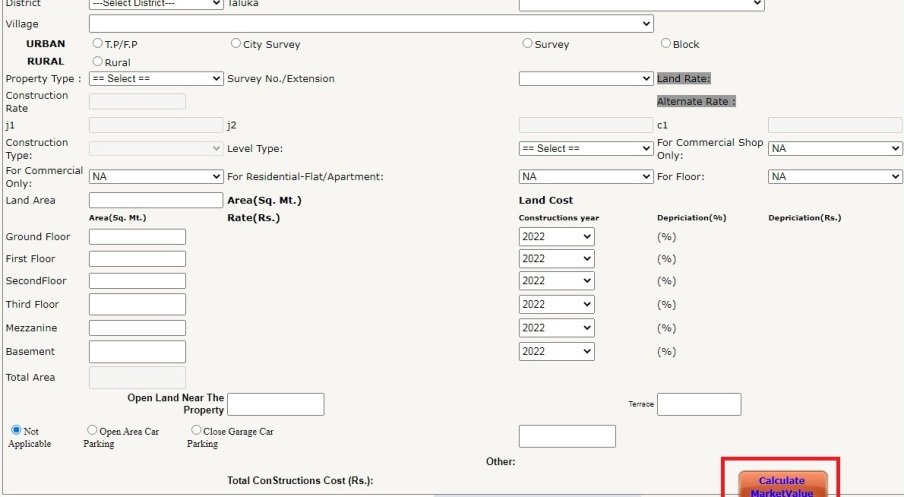The height and width of the screenshot is (497, 904).
Task: Click the Calculate MarketValue button
Action: [782, 484]
